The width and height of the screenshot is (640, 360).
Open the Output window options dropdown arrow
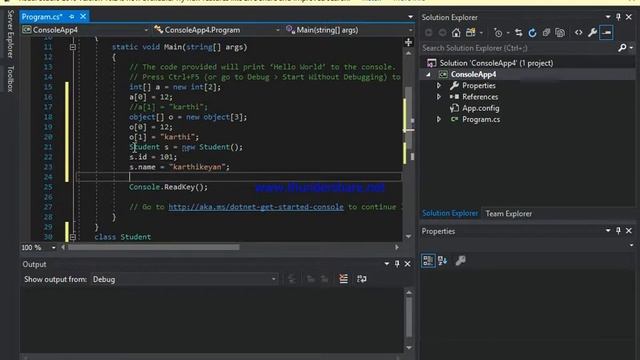(387, 264)
